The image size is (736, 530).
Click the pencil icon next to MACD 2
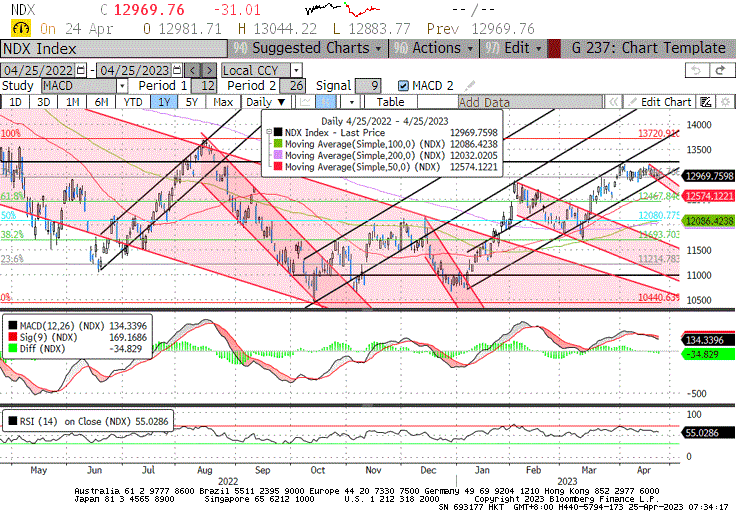(469, 86)
